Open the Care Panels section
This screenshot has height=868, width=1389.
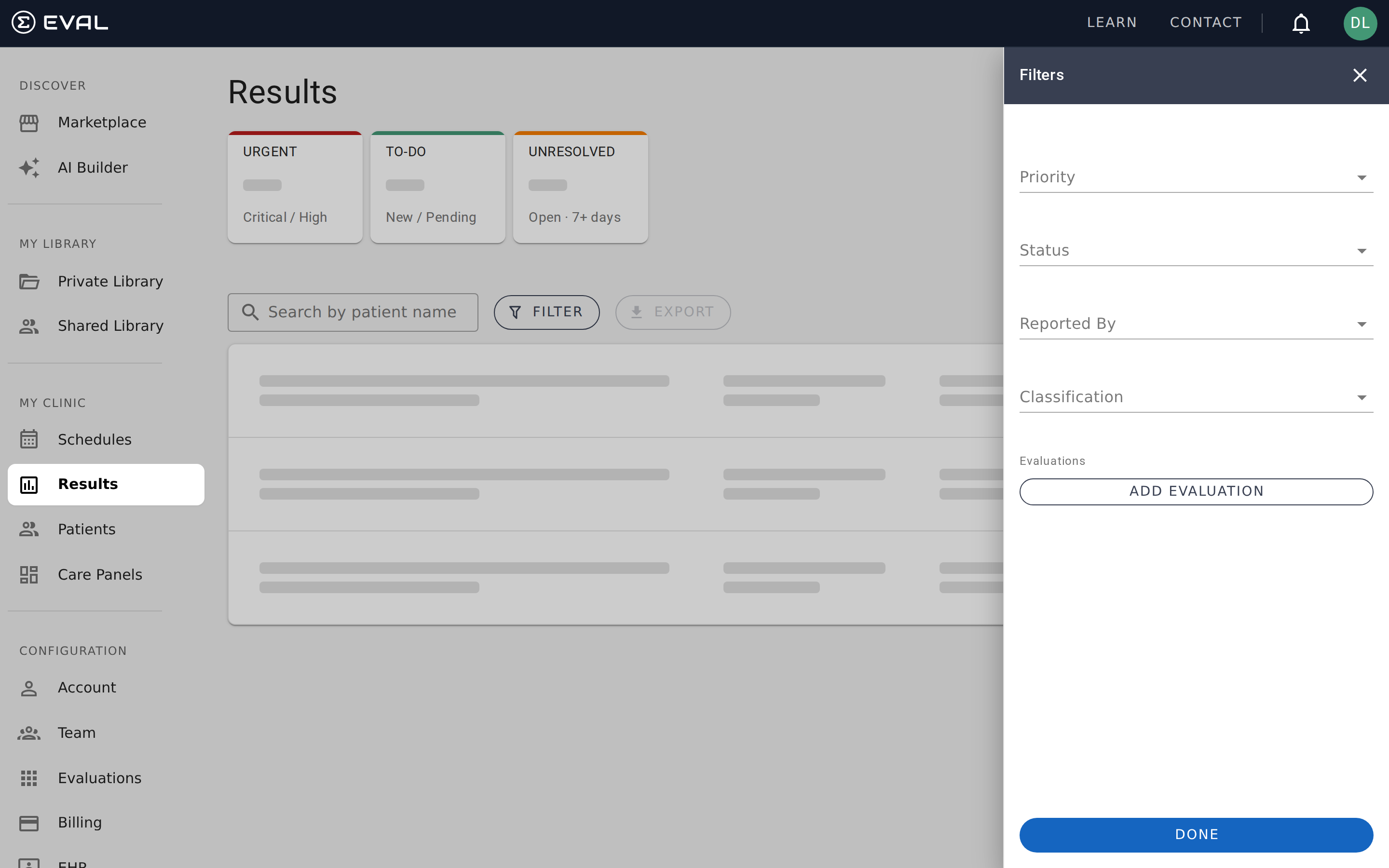99,574
